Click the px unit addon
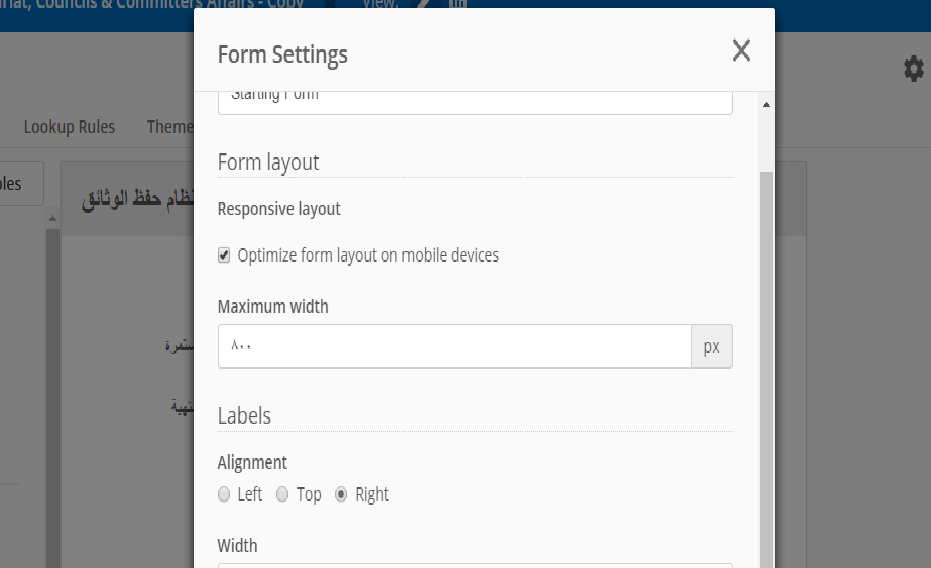 711,346
